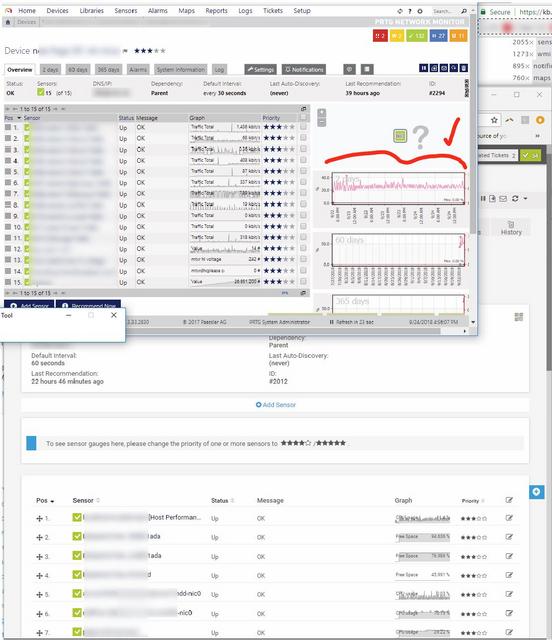Open the Sensors menu

(x=126, y=11)
